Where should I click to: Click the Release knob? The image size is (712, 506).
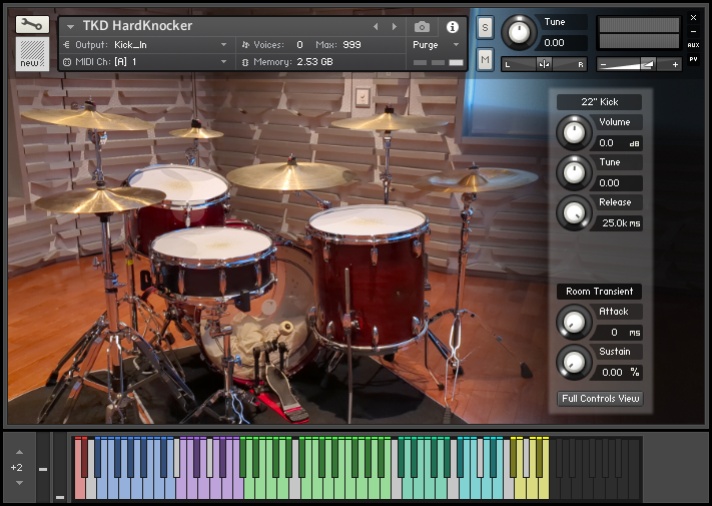point(574,213)
